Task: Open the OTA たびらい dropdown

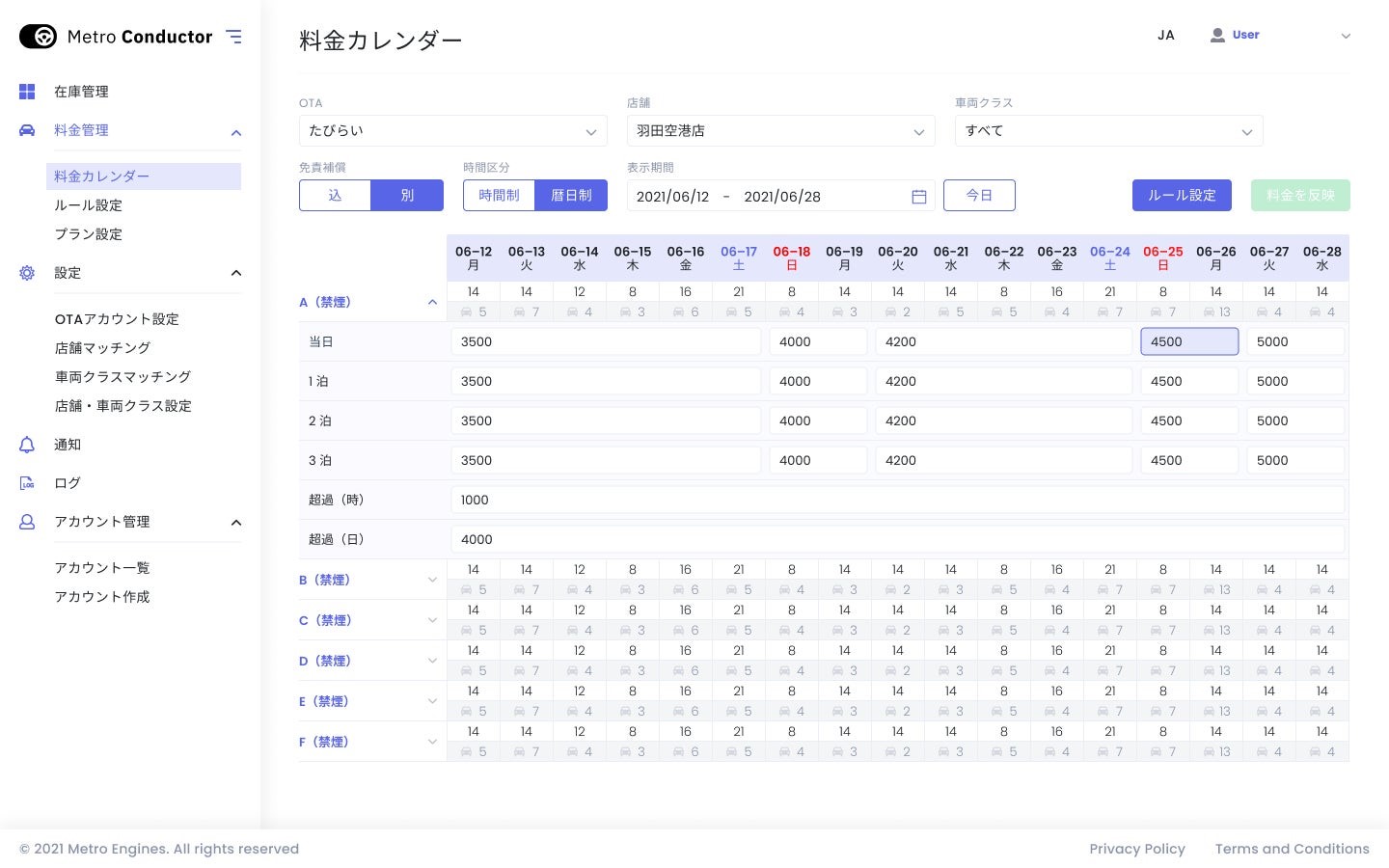Action: (x=453, y=131)
